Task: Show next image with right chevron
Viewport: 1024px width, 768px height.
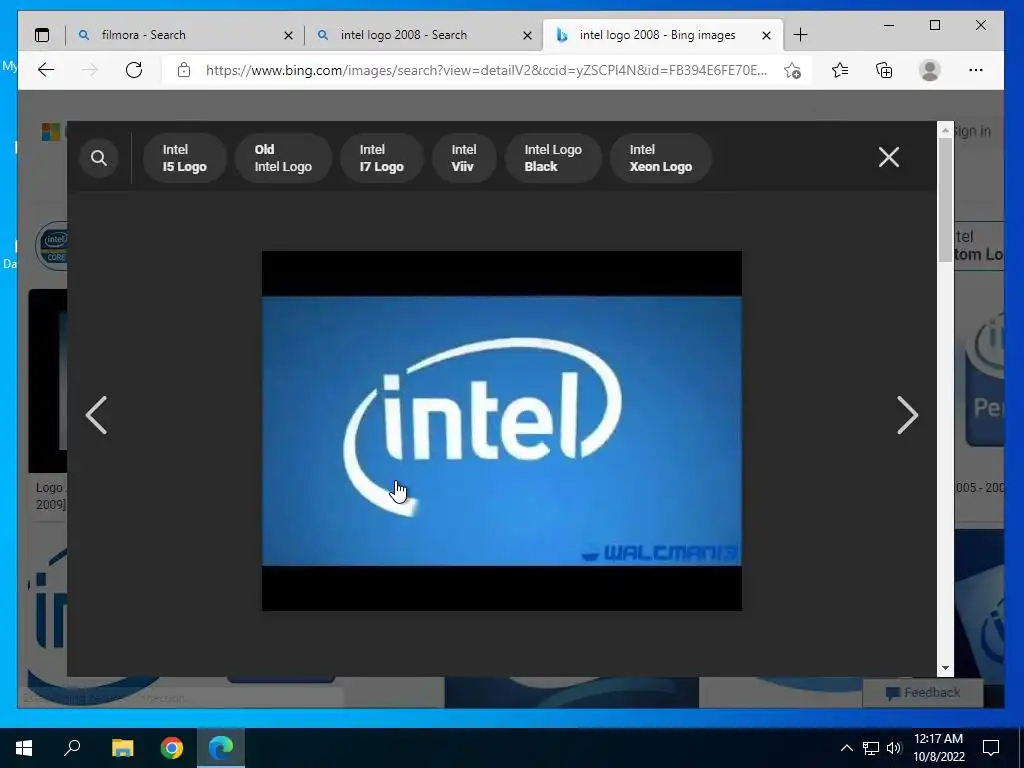Action: click(x=908, y=415)
